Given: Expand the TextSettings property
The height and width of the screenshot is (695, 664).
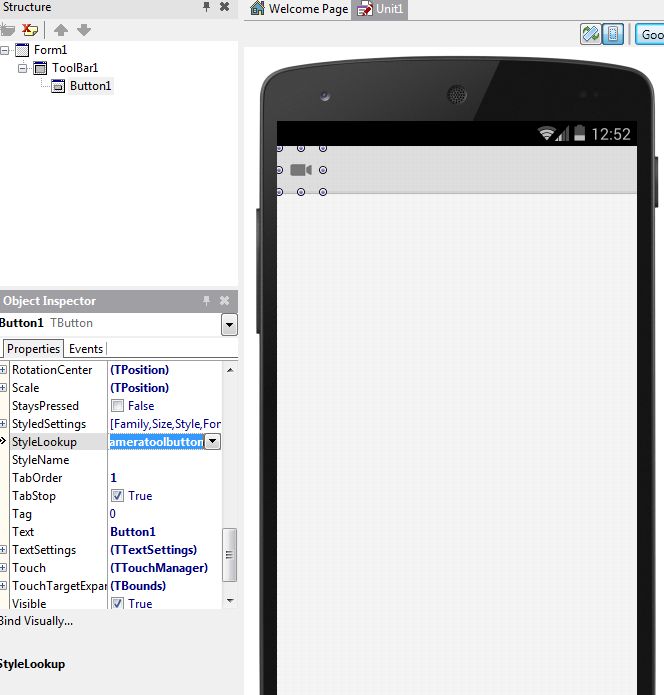Looking at the screenshot, I should (x=3, y=550).
